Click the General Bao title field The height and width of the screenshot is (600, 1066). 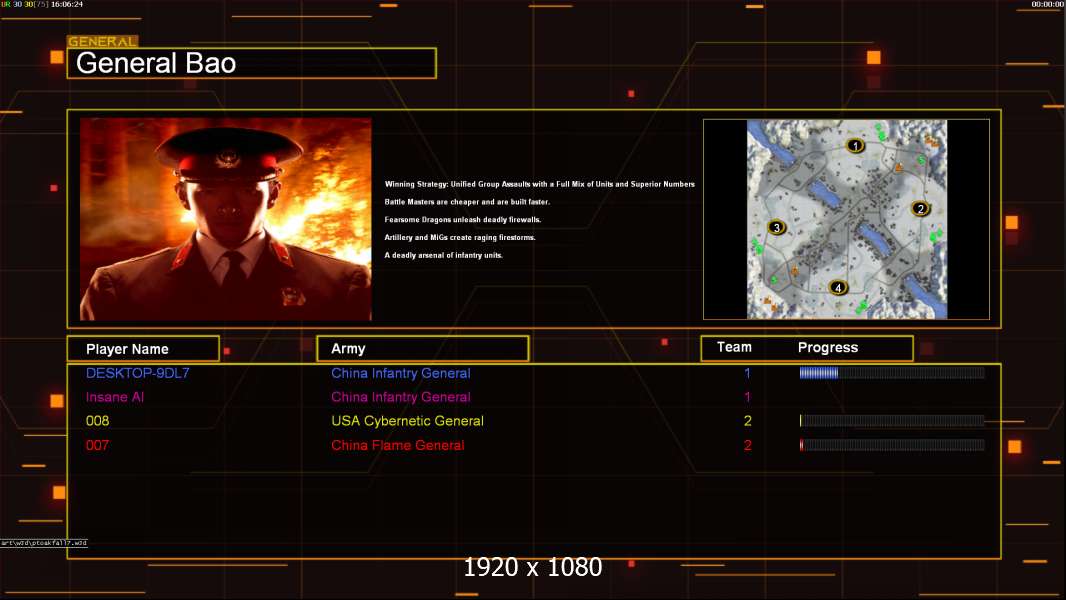[x=252, y=63]
